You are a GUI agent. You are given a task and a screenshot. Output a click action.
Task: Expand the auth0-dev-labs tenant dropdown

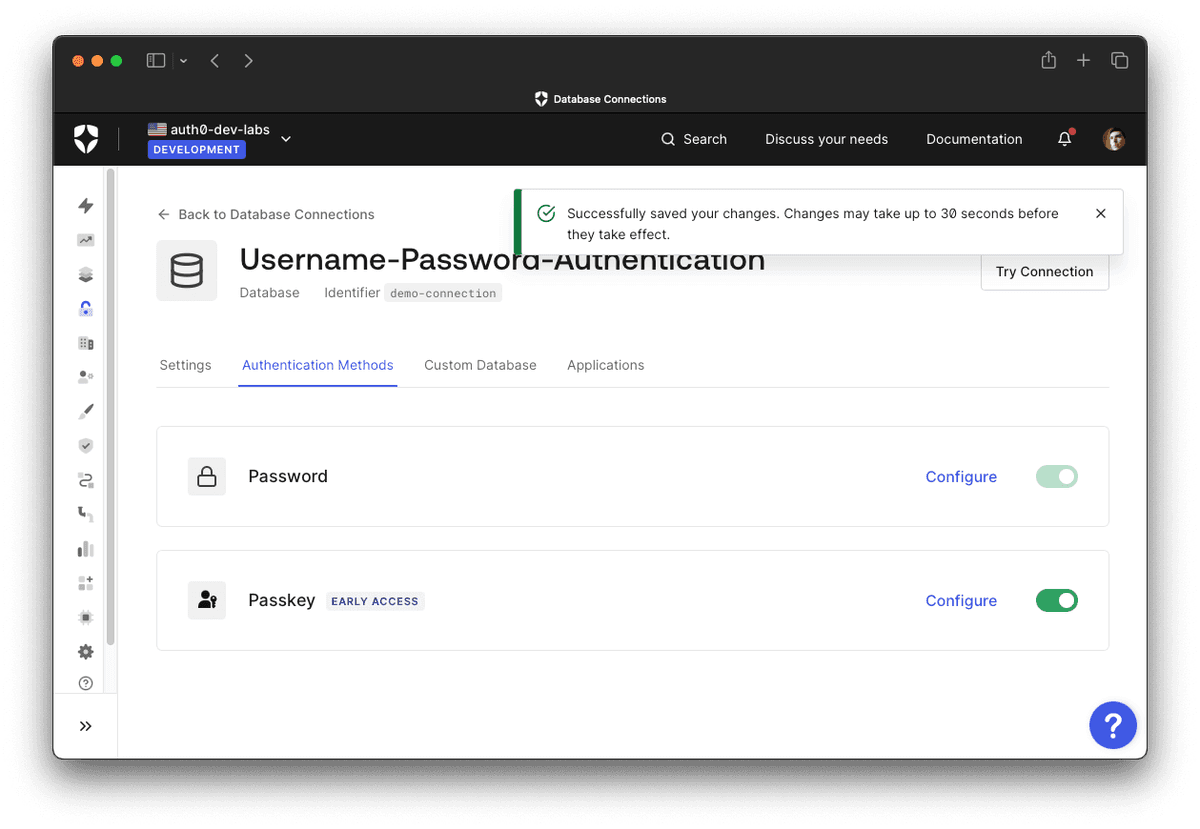pyautogui.click(x=286, y=139)
